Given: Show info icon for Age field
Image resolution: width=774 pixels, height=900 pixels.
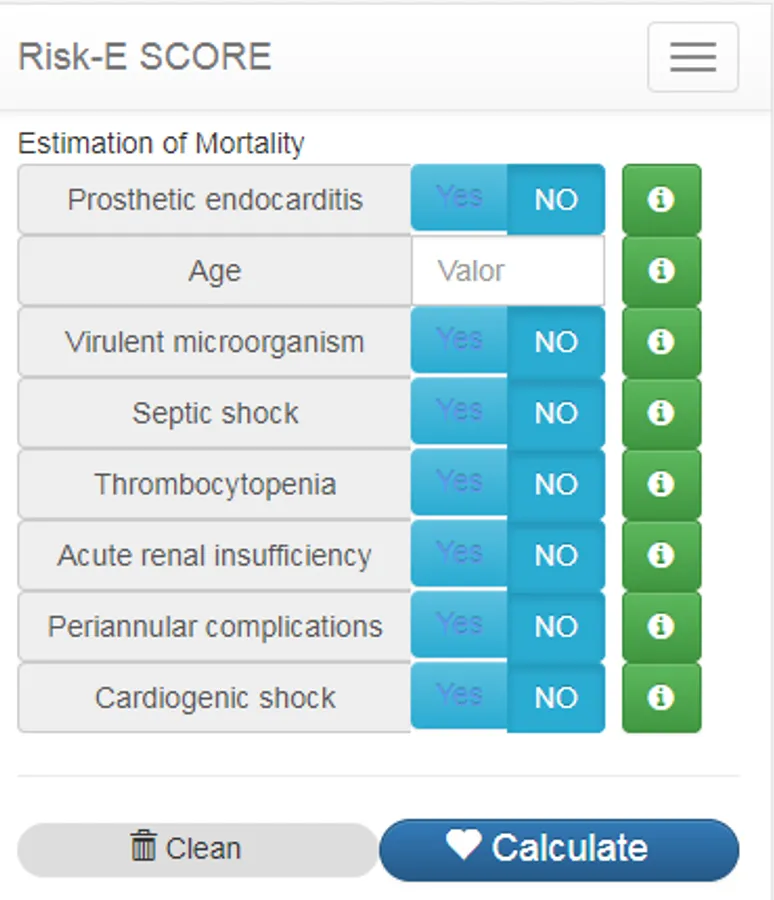Looking at the screenshot, I should (661, 271).
